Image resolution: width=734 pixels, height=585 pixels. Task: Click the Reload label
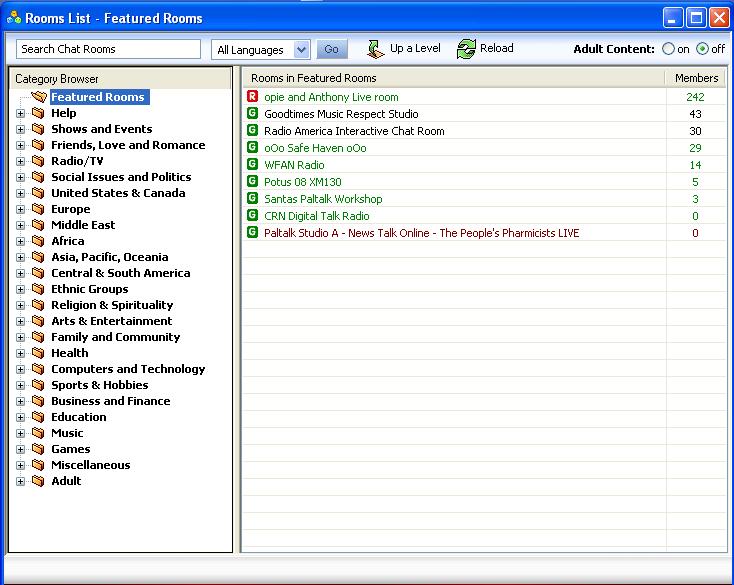[497, 48]
